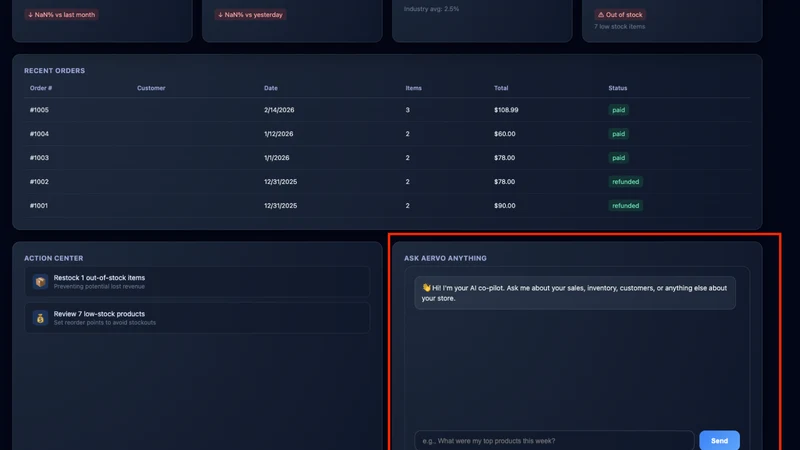Viewport: 800px width, 450px height.
Task: Click the $90.00 total value
Action: pyautogui.click(x=505, y=206)
